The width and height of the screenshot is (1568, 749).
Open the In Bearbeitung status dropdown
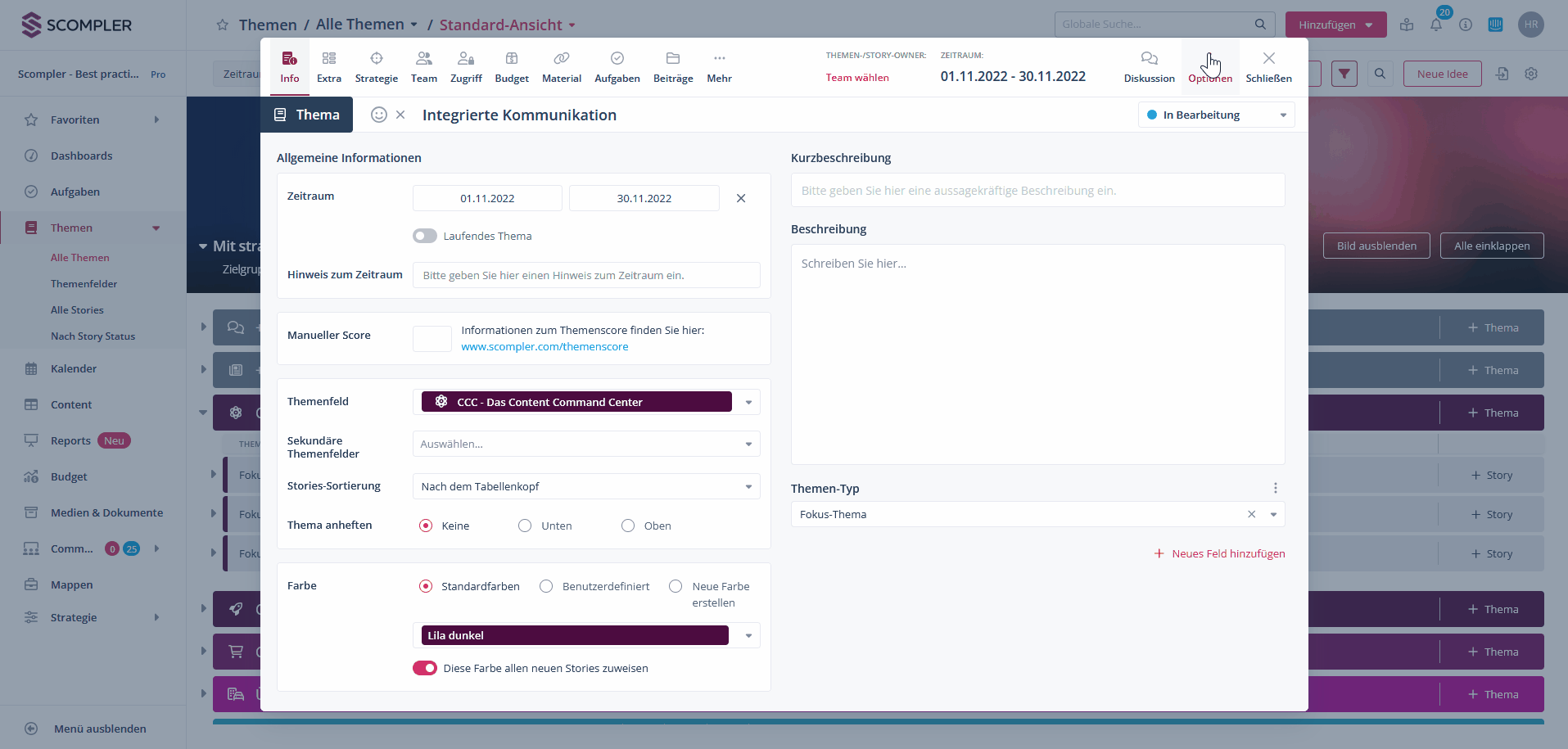pyautogui.click(x=1216, y=115)
